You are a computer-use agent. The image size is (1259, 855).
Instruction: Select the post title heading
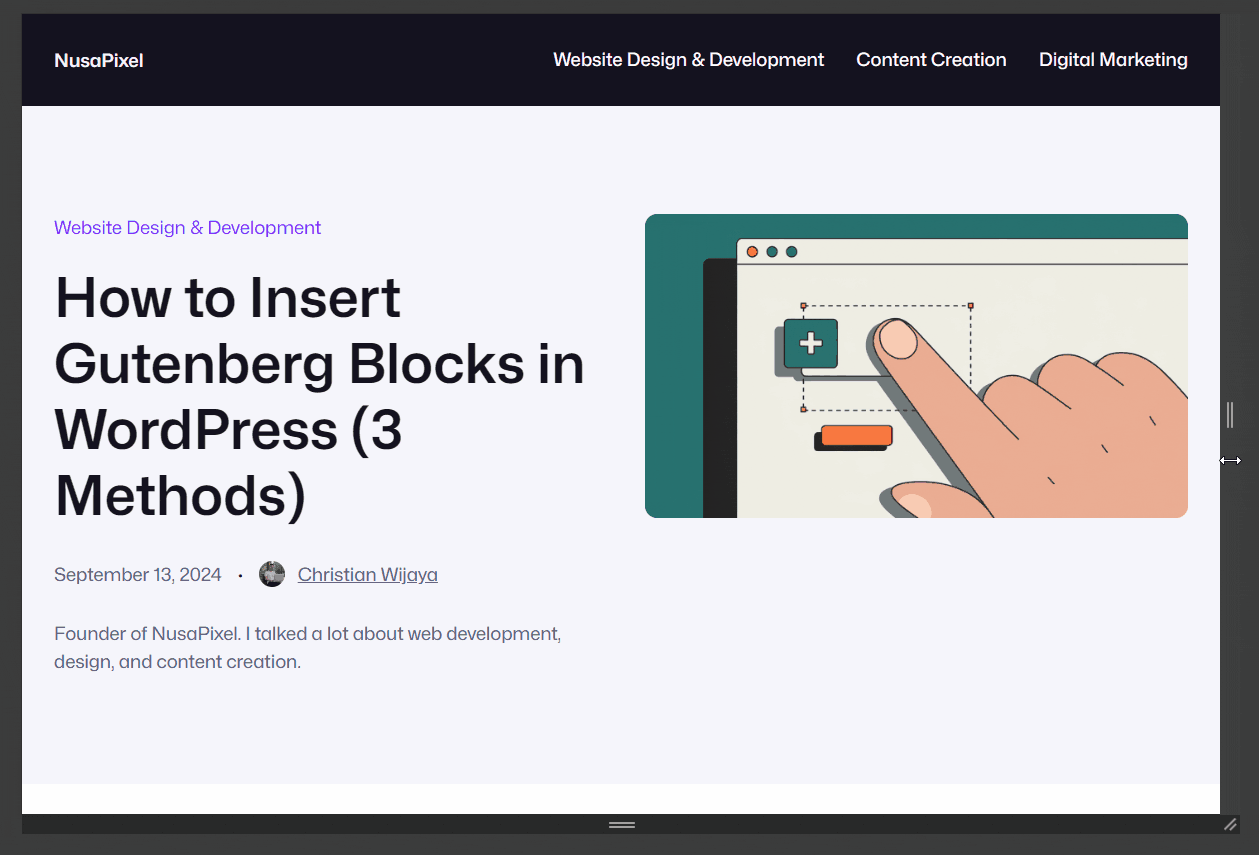point(319,396)
